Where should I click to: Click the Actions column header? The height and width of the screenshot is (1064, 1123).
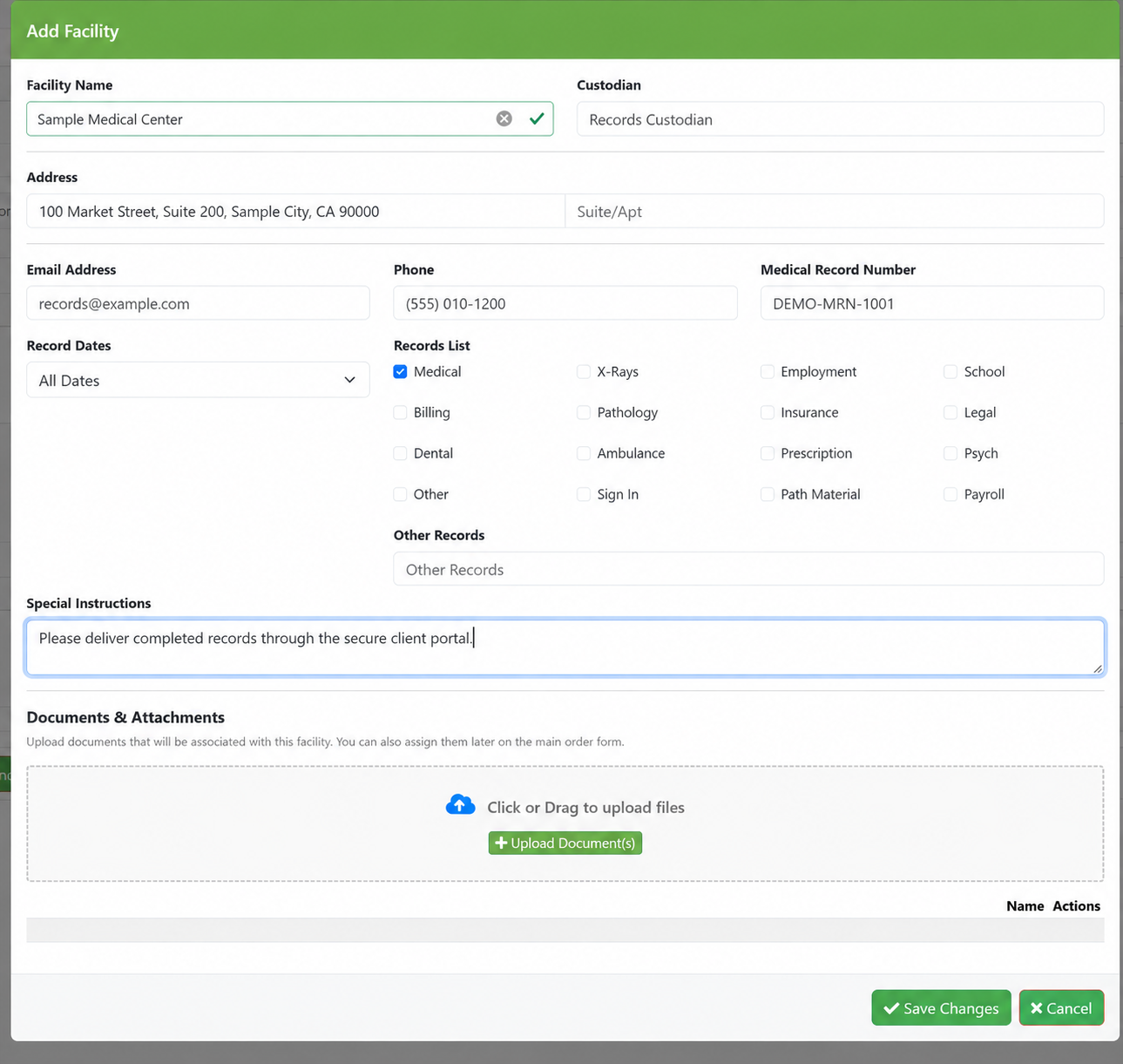pyautogui.click(x=1076, y=906)
